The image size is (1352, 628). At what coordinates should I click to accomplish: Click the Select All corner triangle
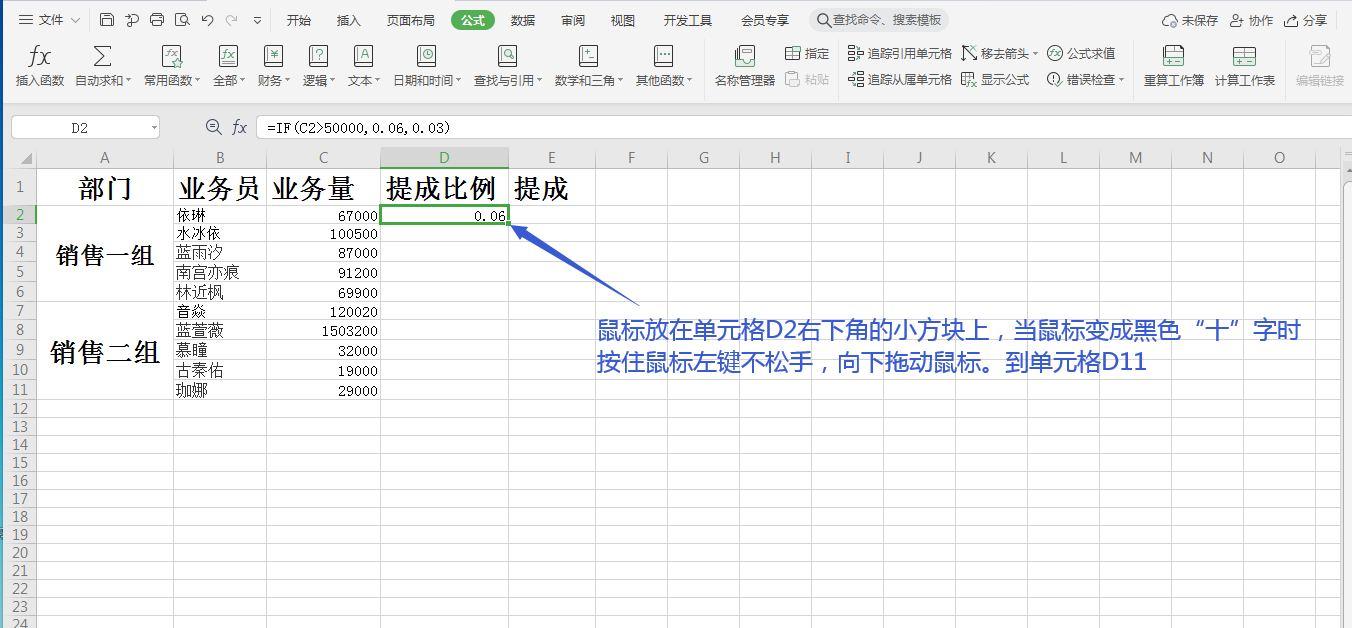[24, 158]
